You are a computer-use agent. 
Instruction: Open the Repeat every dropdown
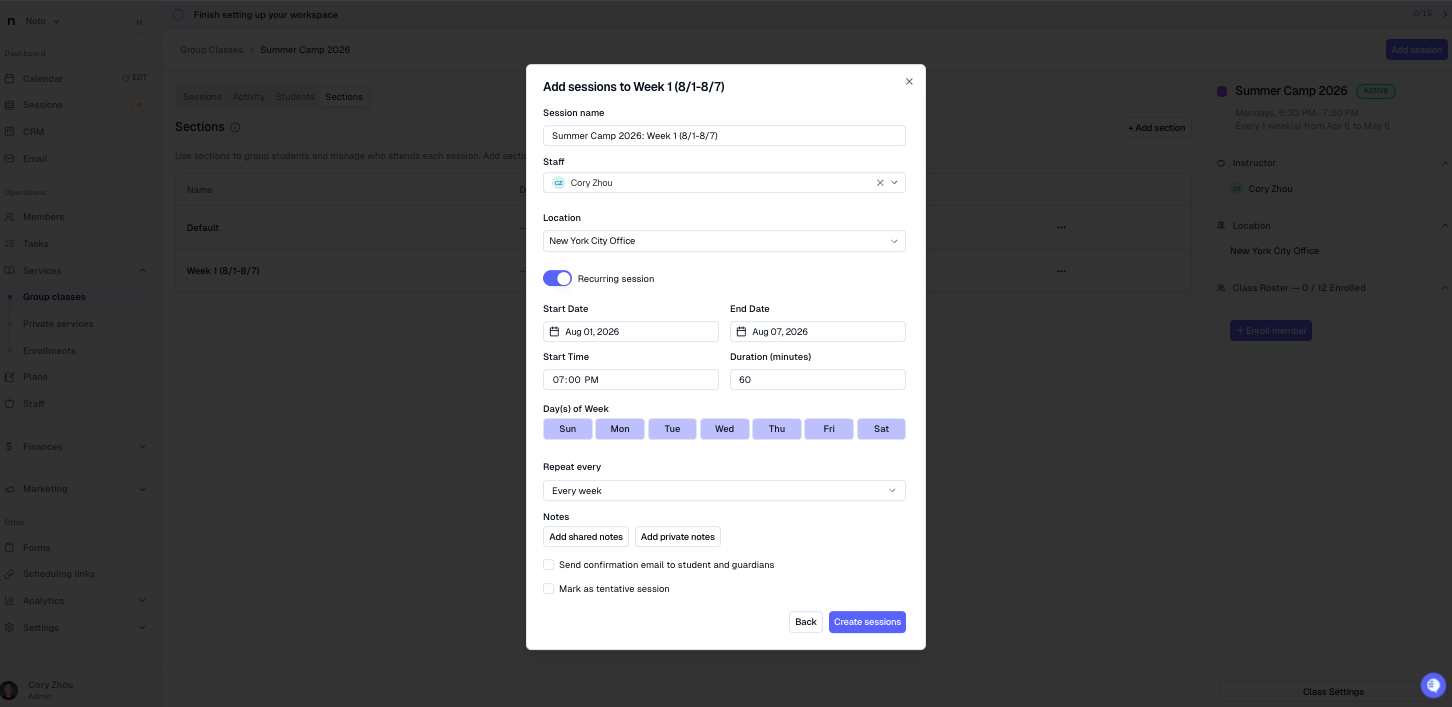[x=724, y=491]
